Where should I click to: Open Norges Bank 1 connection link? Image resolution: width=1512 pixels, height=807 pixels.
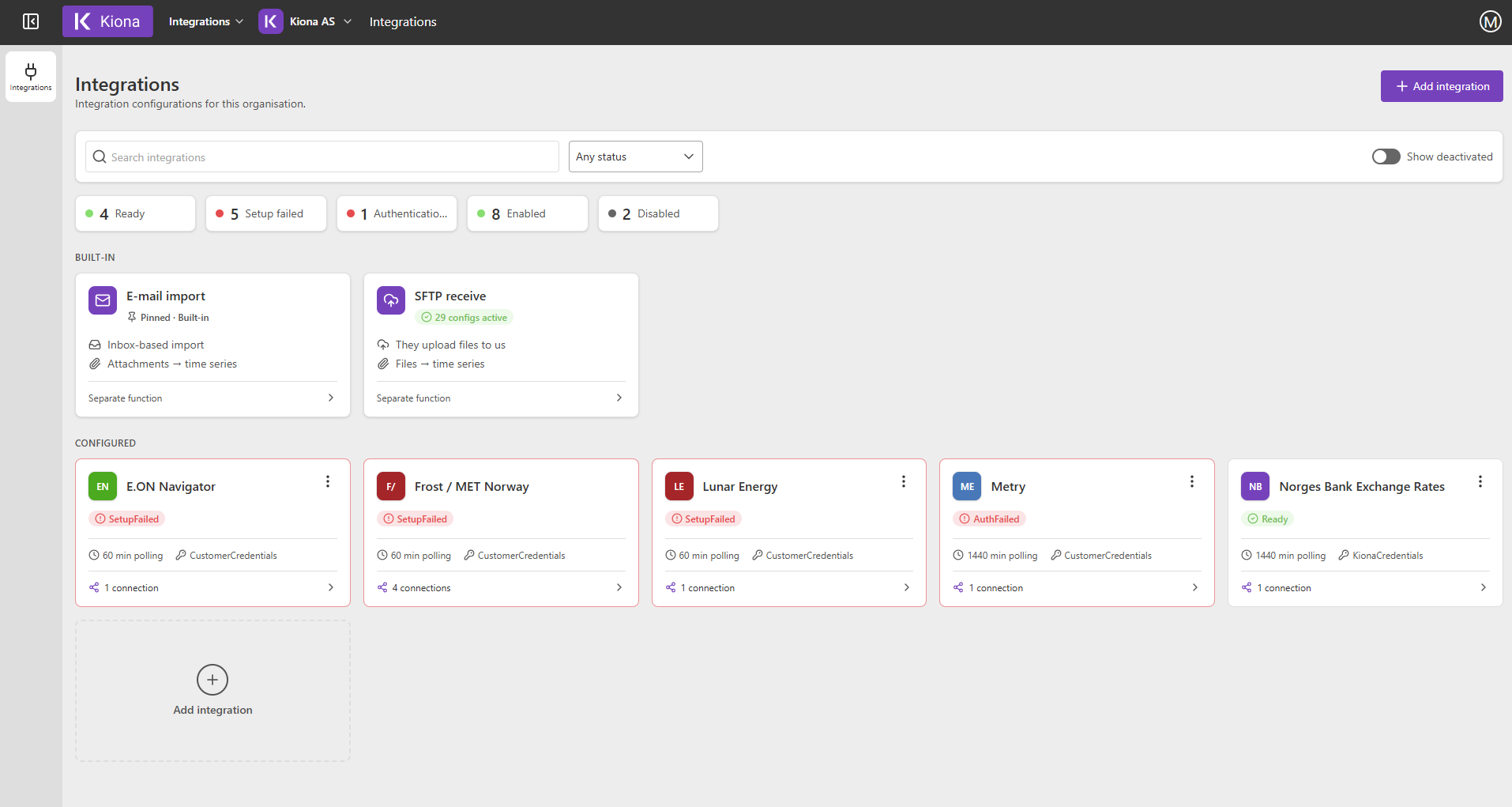[x=1284, y=587]
